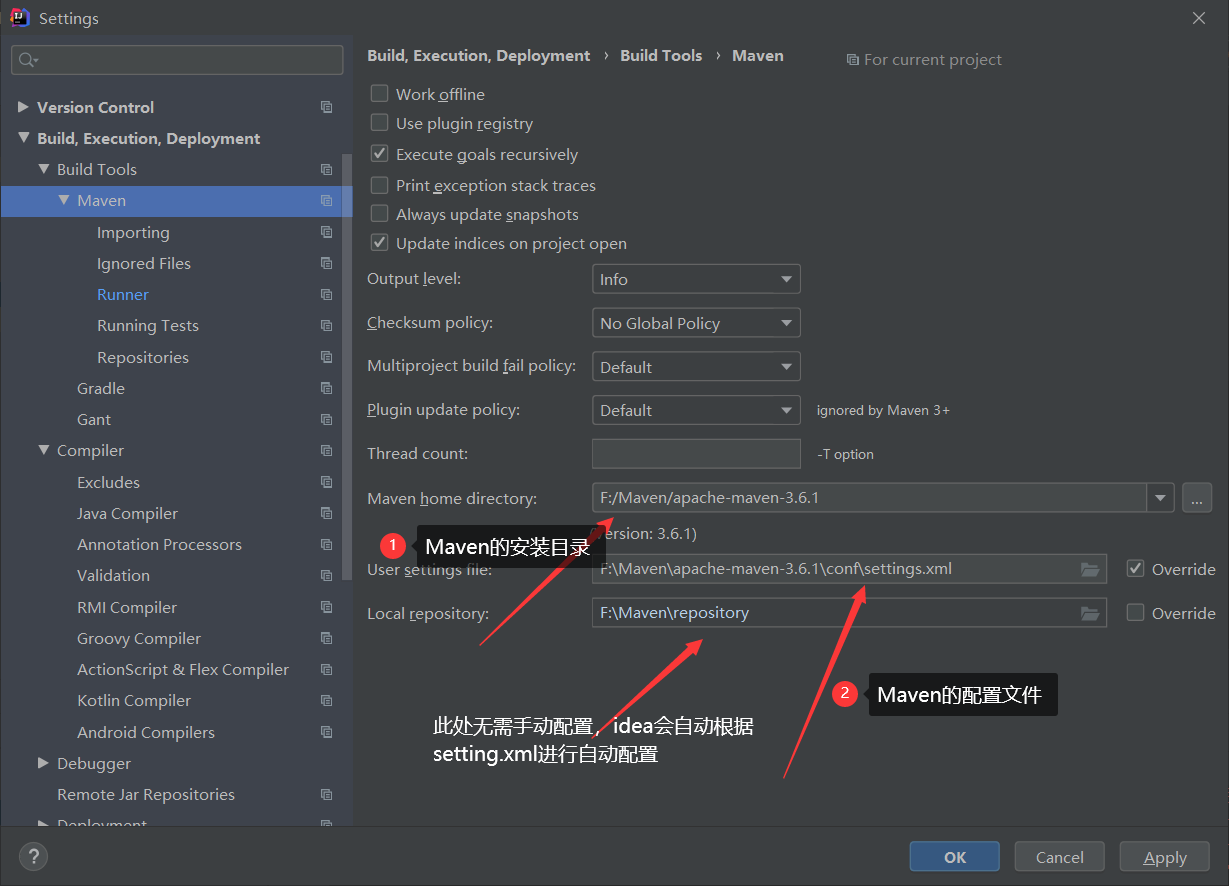1229x886 pixels.
Task: Browse Maven home with the ellipsis button
Action: click(x=1197, y=497)
